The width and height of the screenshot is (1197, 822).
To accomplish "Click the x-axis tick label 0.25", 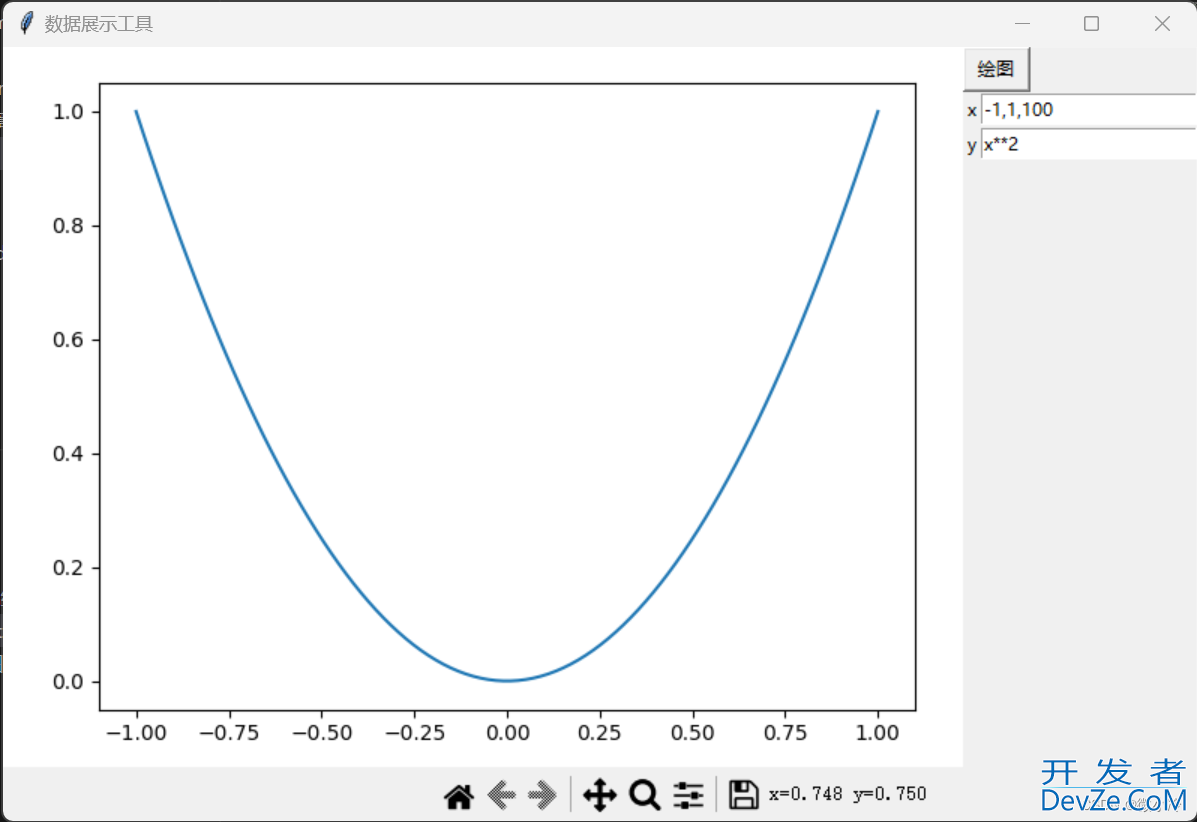I will (x=599, y=733).
